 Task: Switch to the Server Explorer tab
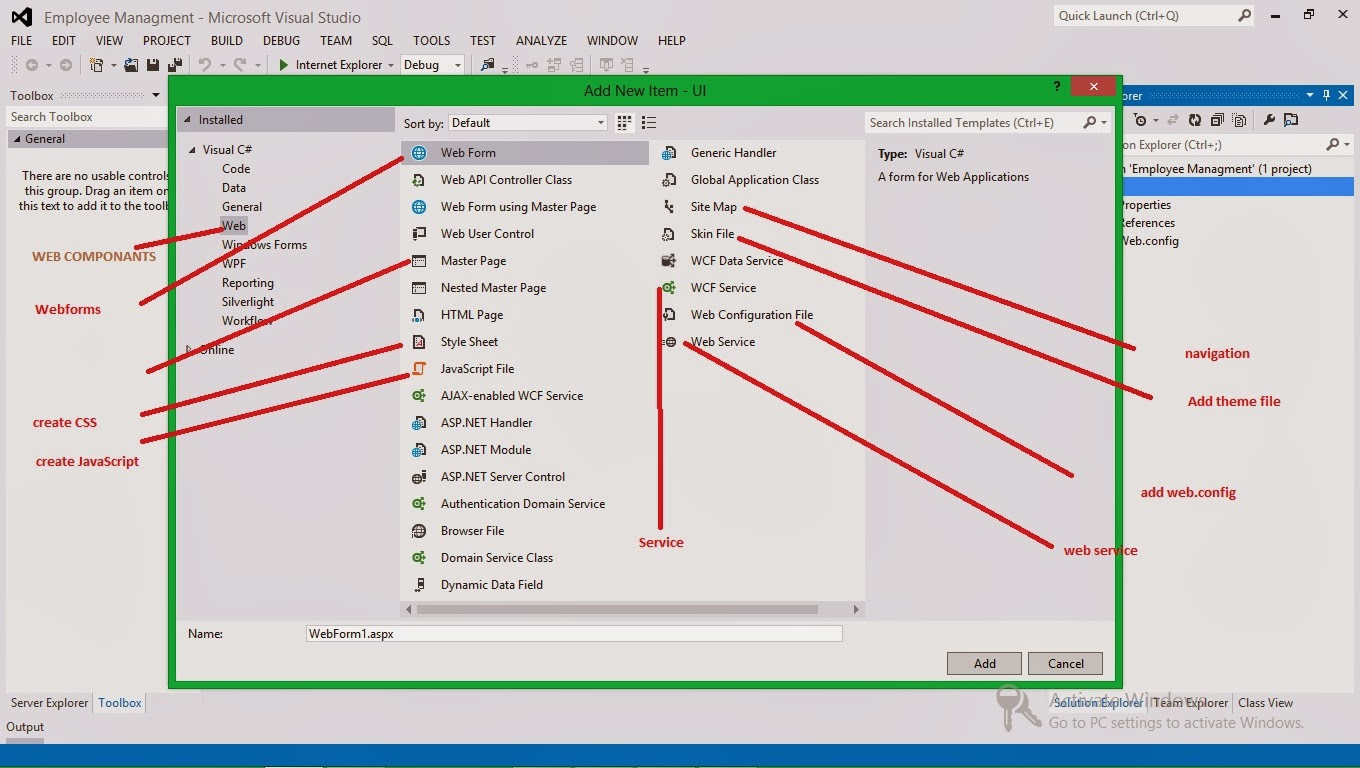click(x=48, y=703)
